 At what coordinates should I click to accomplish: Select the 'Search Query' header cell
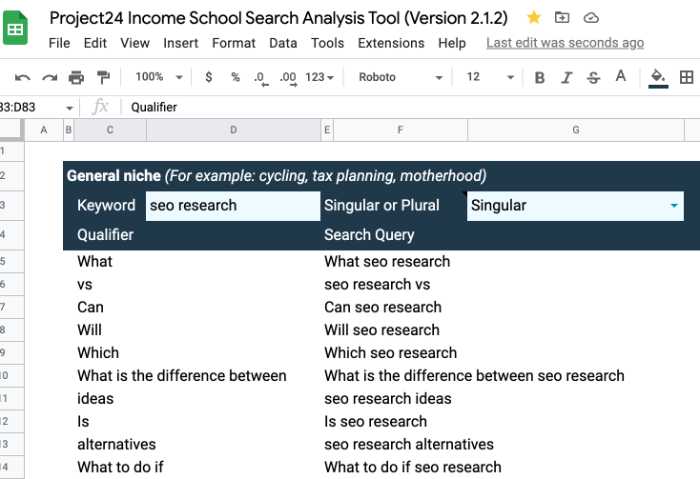tap(369, 235)
